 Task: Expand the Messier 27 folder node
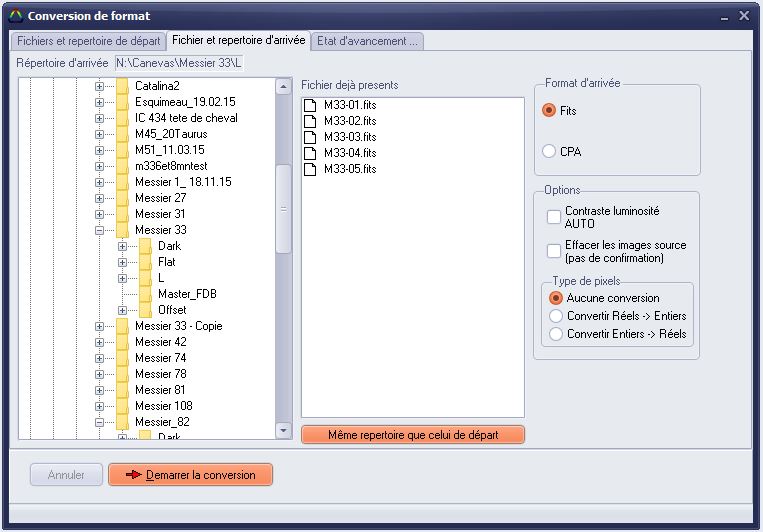(x=99, y=198)
